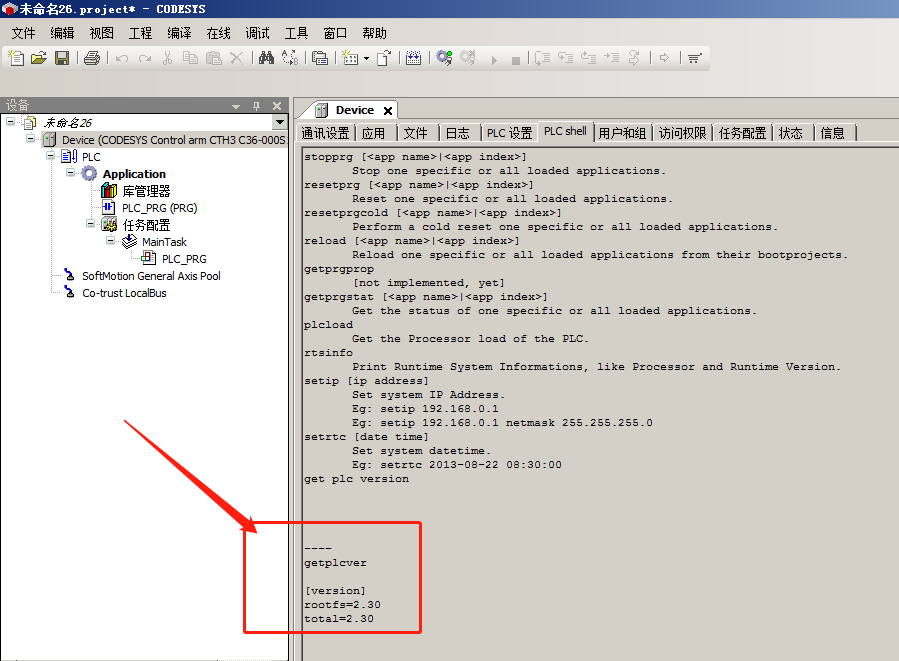This screenshot has height=661, width=899.
Task: Click the Copy toolbar icon
Action: (190, 58)
